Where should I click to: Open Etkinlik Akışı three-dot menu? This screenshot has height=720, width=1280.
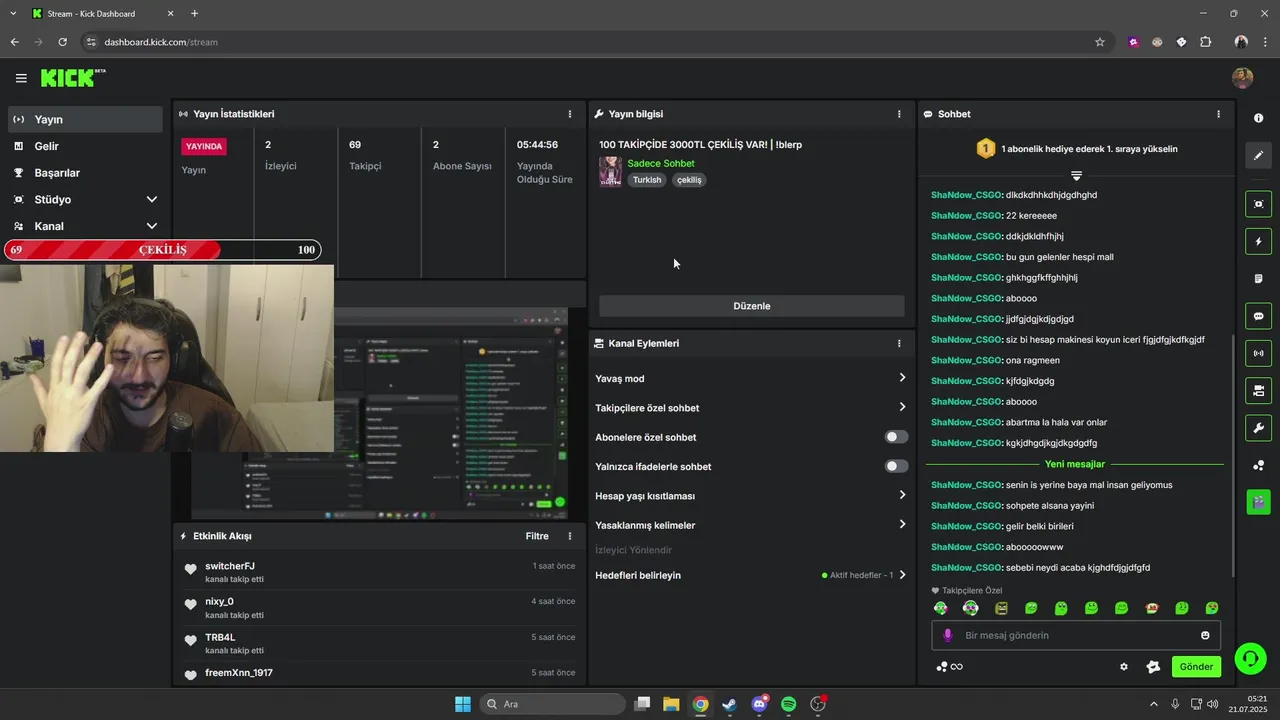pyautogui.click(x=570, y=536)
